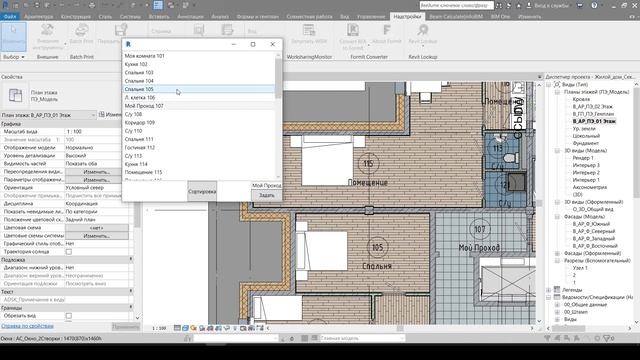Switch to the Аннотации ribbon tab

pos(191,17)
